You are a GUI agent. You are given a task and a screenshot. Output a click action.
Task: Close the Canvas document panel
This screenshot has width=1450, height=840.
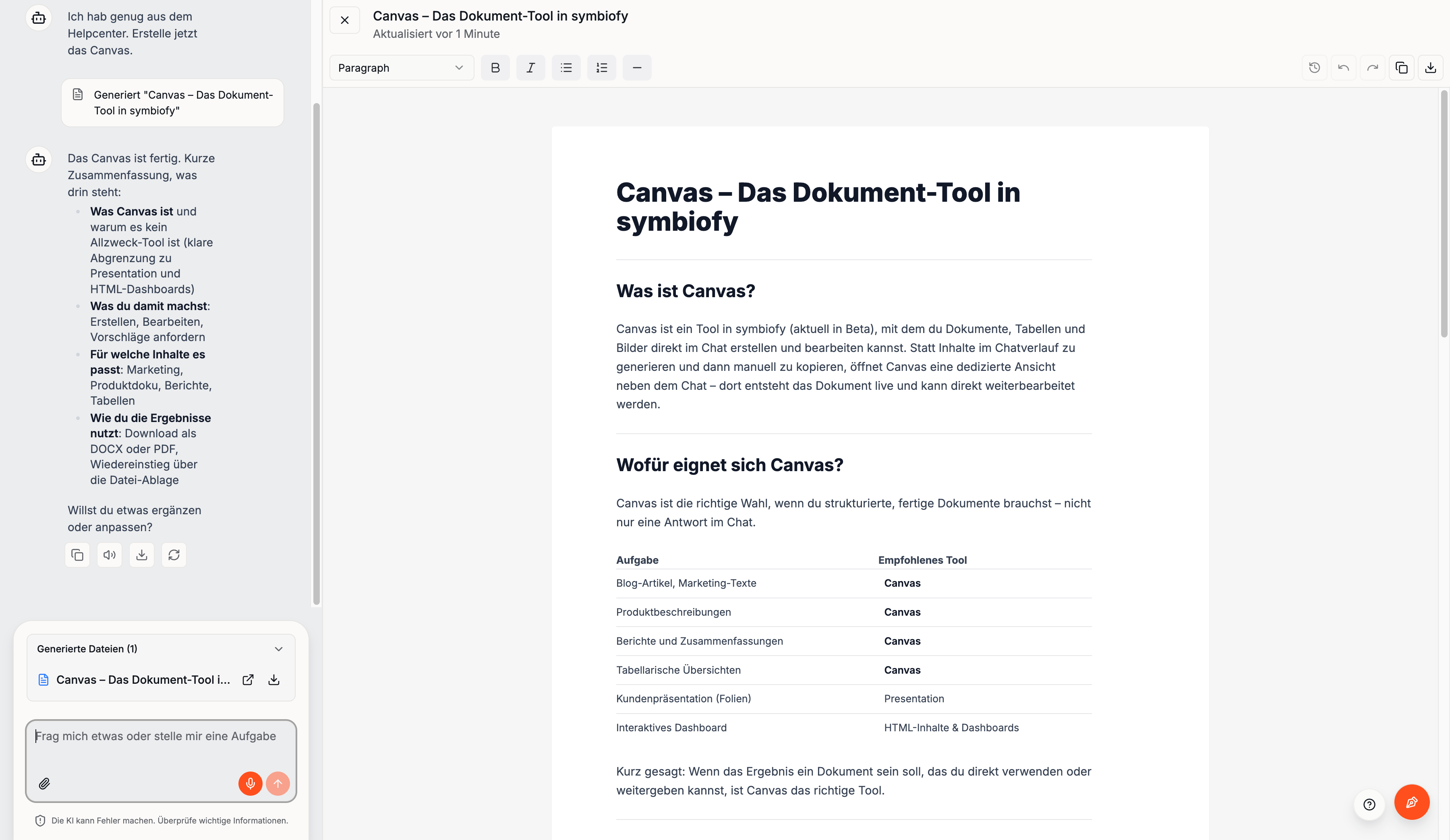(345, 20)
